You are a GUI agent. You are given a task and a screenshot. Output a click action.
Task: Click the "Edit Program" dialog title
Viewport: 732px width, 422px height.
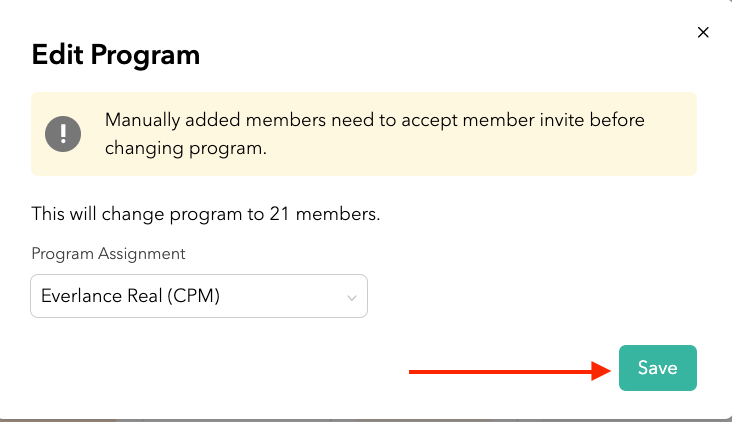pos(116,55)
